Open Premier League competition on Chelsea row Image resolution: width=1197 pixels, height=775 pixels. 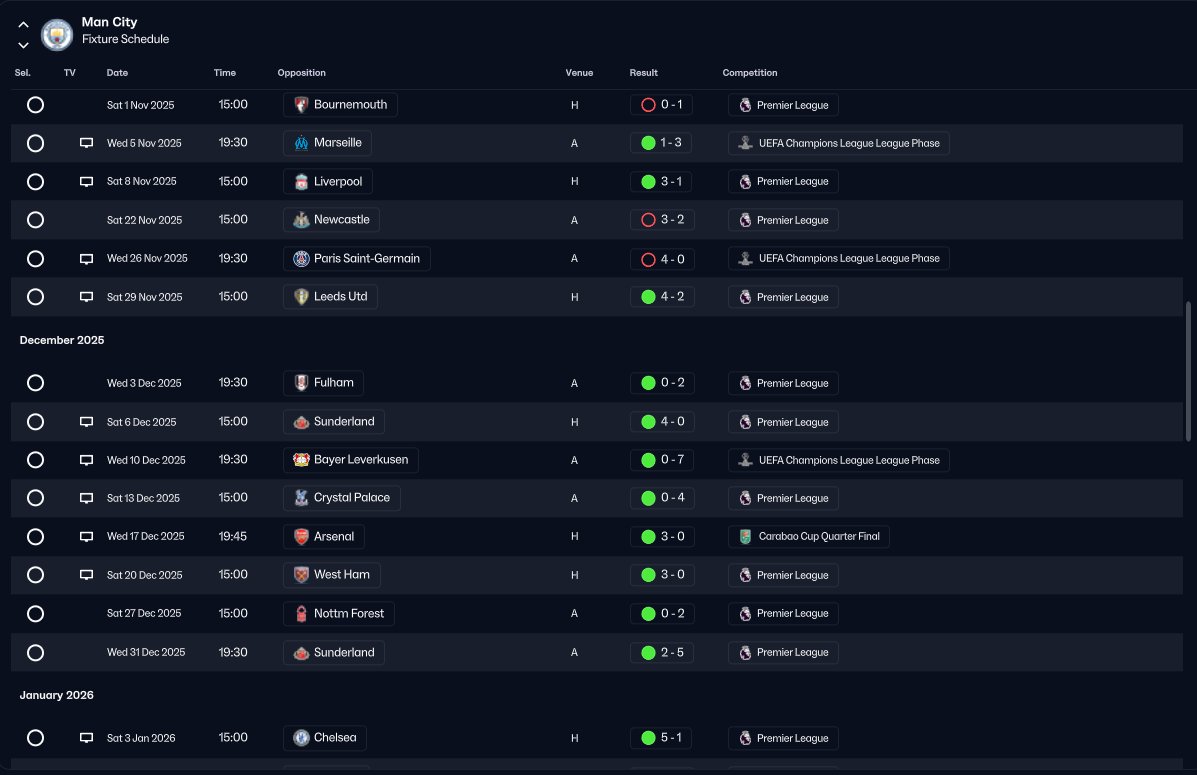(x=783, y=738)
